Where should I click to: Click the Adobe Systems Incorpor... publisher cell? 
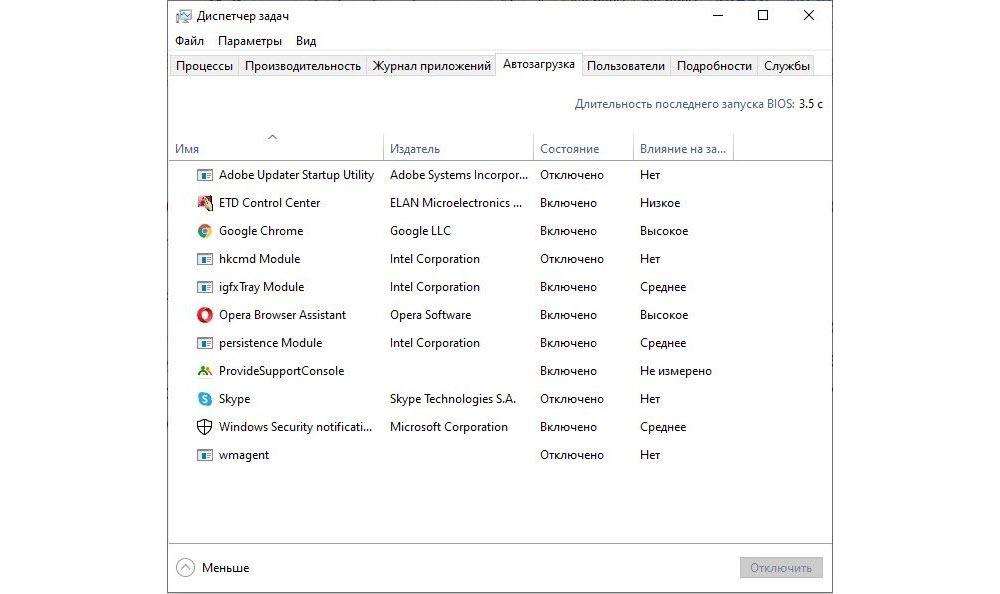[x=459, y=175]
